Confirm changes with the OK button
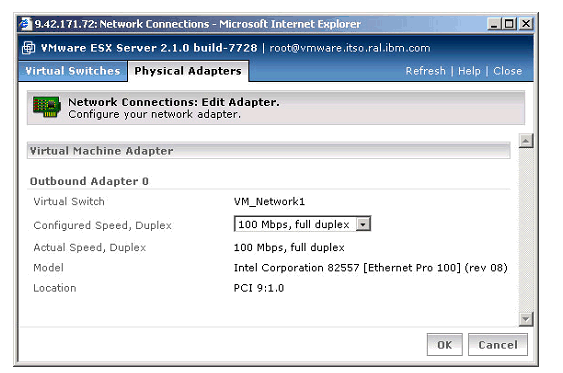This screenshot has height=373, width=563. click(x=445, y=345)
